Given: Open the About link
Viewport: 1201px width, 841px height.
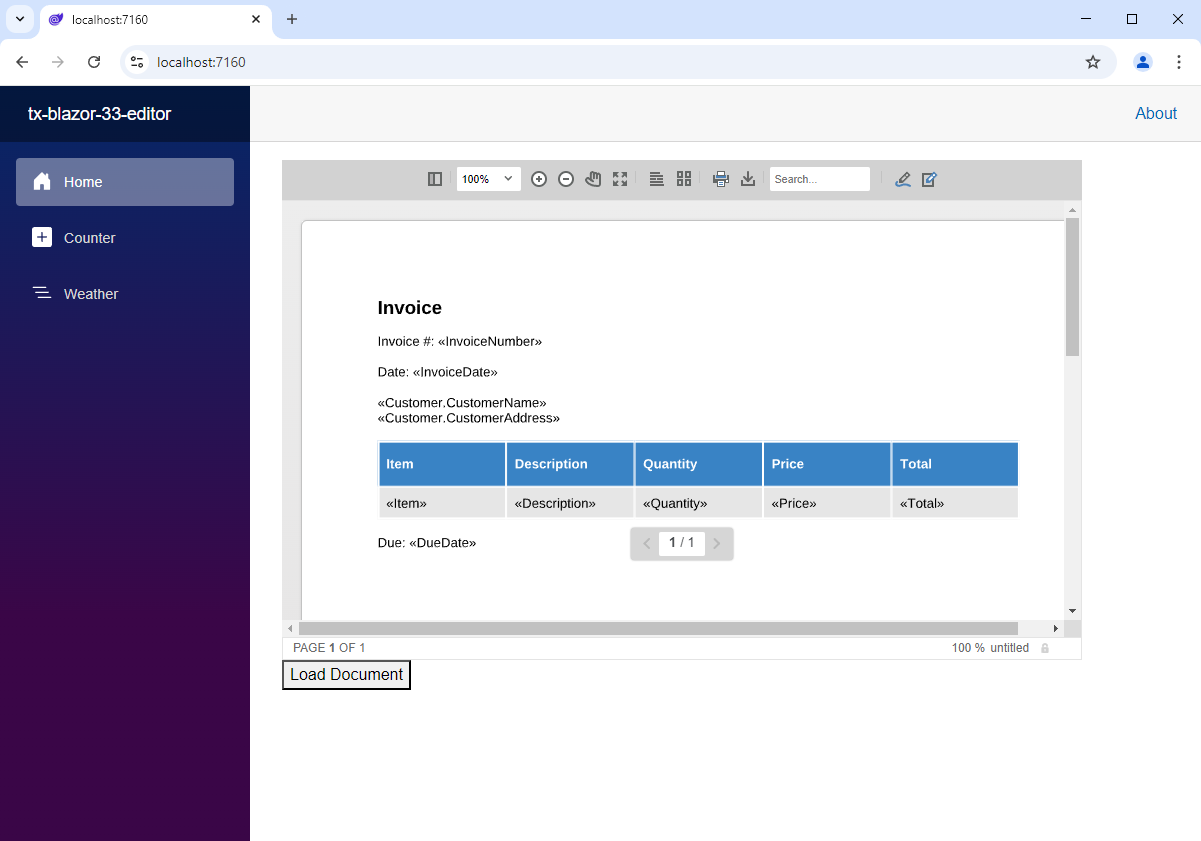Looking at the screenshot, I should tap(1155, 113).
